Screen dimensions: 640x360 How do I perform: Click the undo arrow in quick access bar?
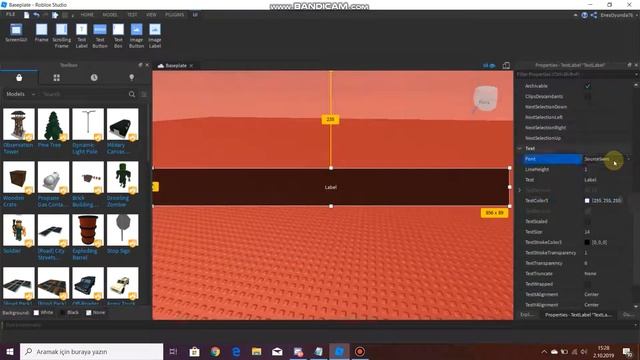(x=36, y=15)
